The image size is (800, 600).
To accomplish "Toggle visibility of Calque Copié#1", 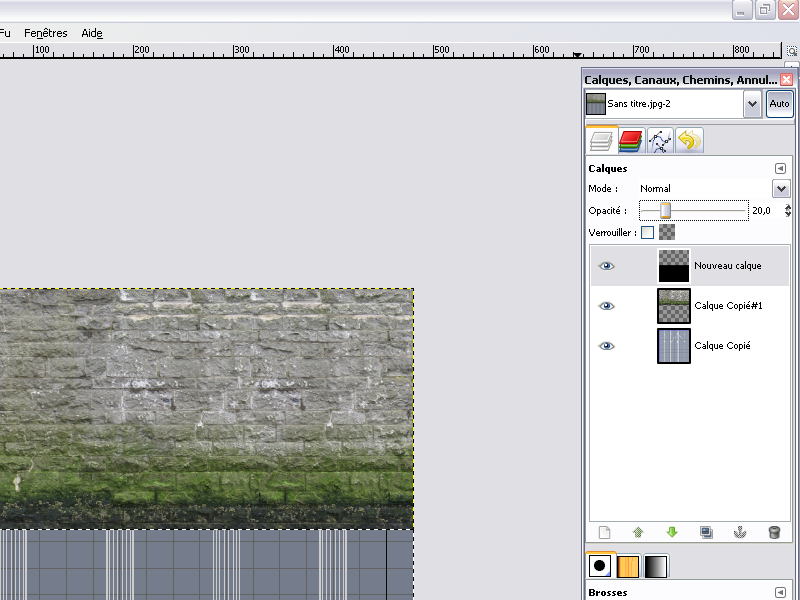I will tap(606, 306).
